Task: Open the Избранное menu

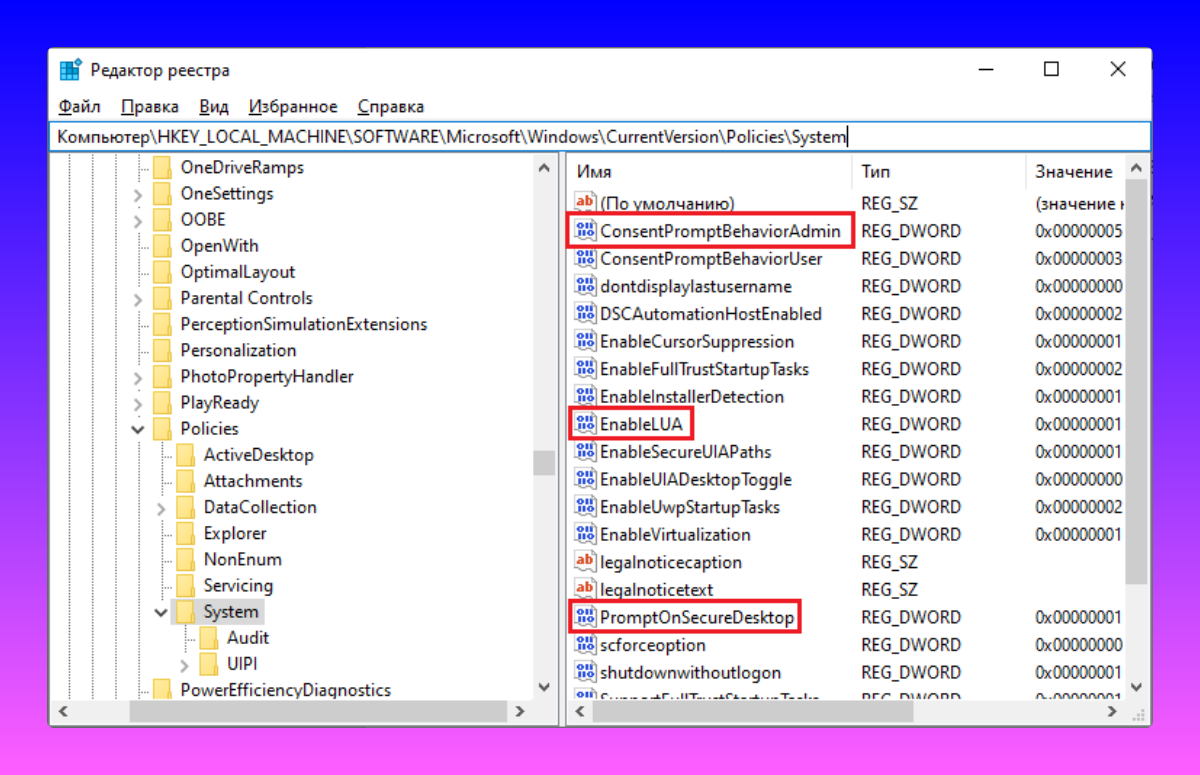Action: coord(293,106)
